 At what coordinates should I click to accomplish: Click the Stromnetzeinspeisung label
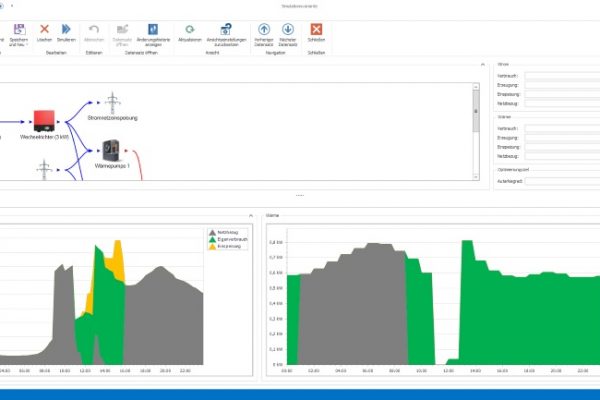[x=112, y=118]
